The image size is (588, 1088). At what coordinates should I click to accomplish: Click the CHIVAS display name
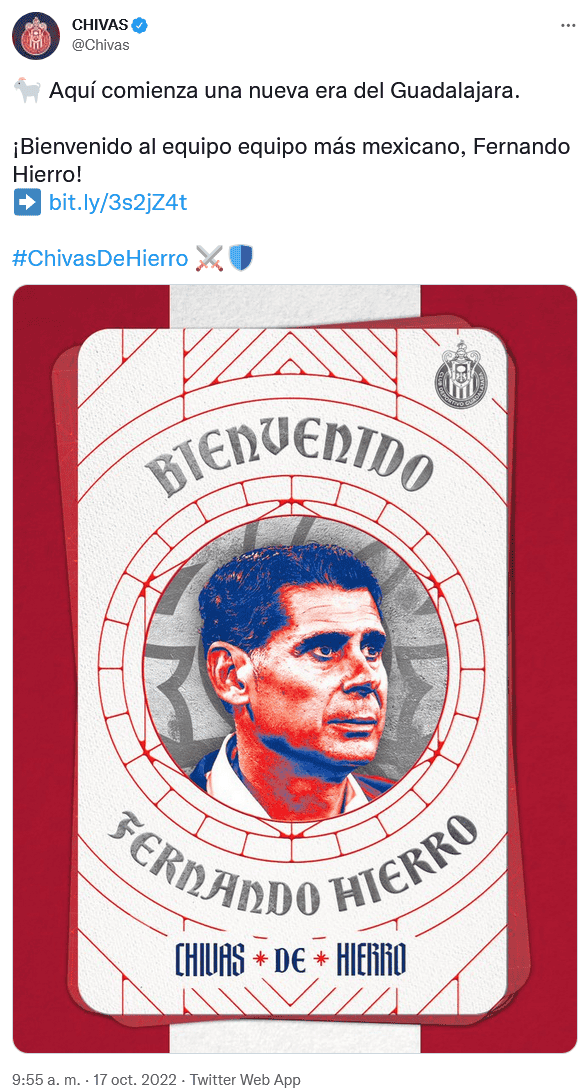101,26
